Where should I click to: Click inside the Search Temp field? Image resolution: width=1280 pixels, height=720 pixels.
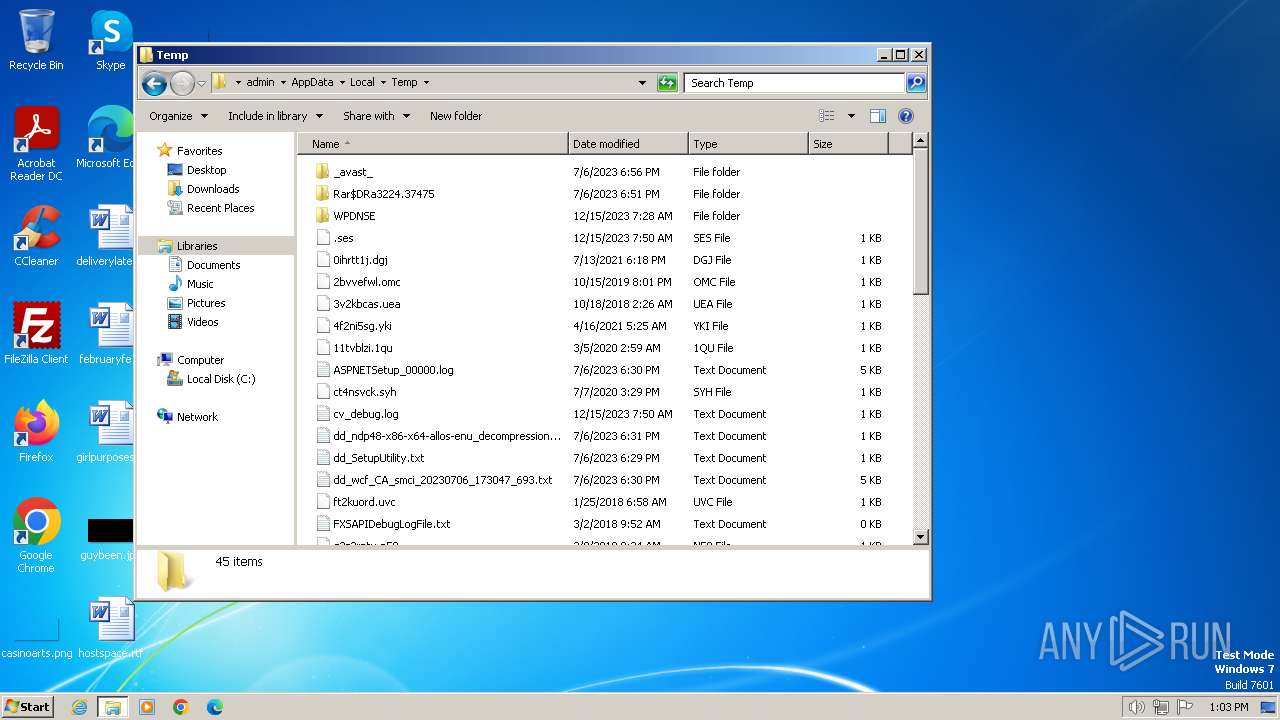point(795,83)
